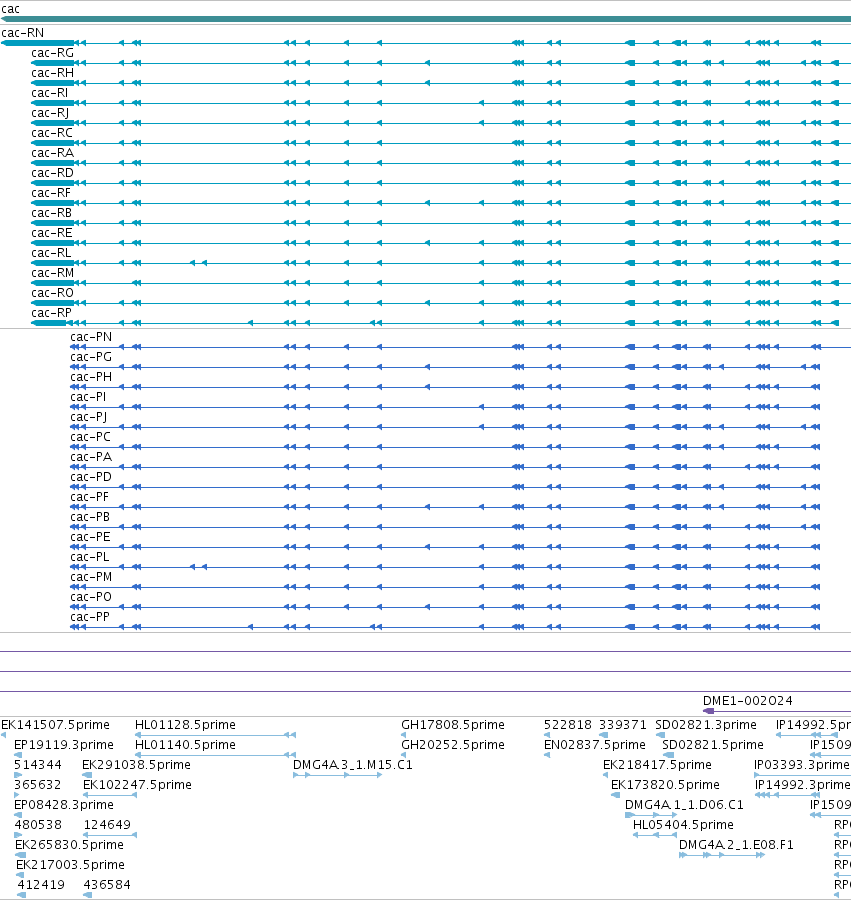Select the cac-PC protein label

coord(90,437)
